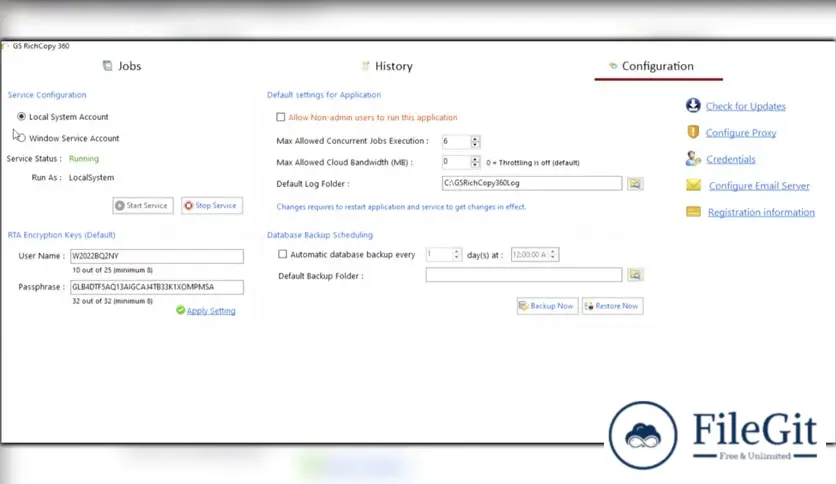Click the Running service status text
This screenshot has width=836, height=484.
84,158
